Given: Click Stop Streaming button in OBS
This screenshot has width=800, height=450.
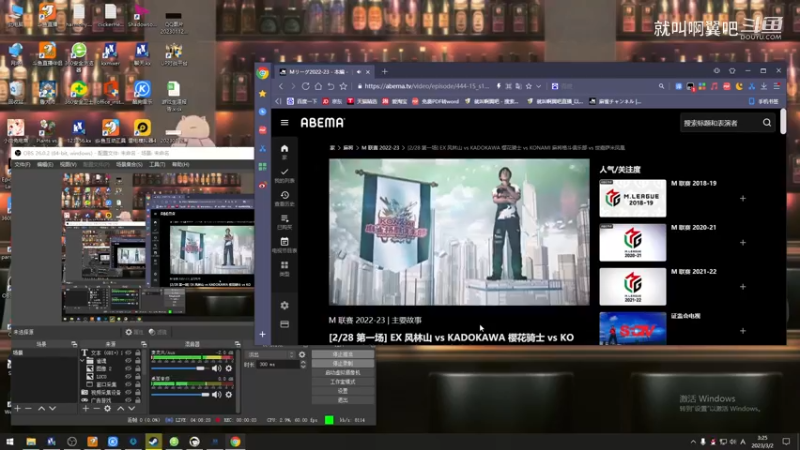Looking at the screenshot, I should (342, 354).
